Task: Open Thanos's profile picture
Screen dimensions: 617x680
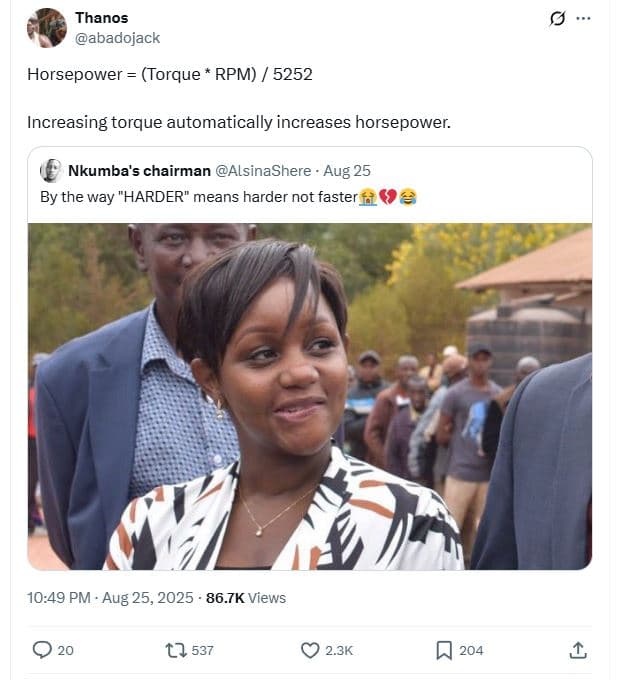Action: (46, 28)
